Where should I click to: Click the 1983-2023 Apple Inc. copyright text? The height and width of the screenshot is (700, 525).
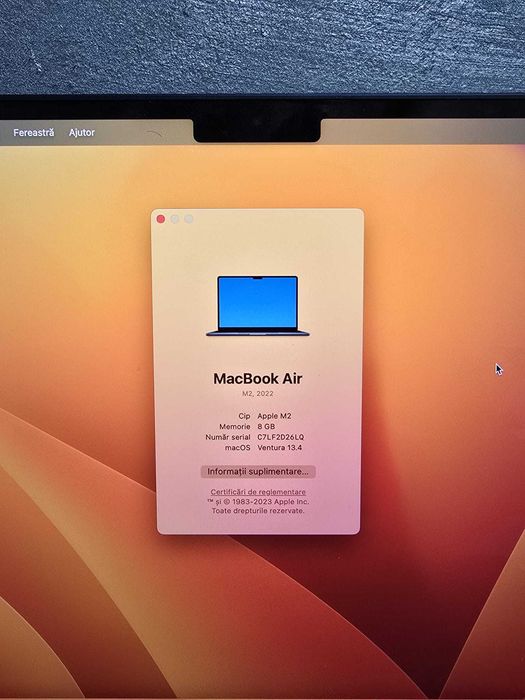click(258, 501)
